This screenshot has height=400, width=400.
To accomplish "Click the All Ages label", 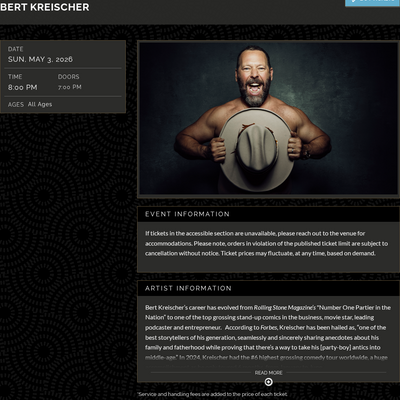I will click(40, 104).
